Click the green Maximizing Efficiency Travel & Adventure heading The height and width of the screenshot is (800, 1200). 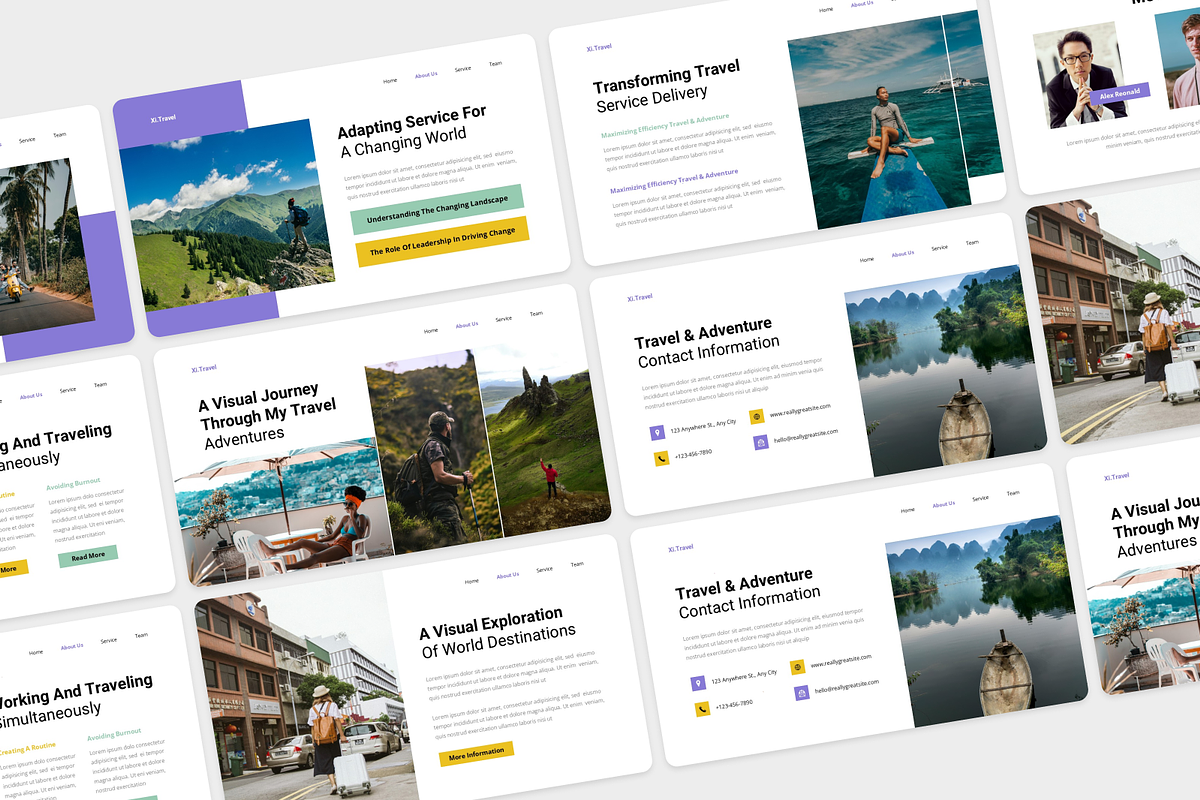click(665, 125)
